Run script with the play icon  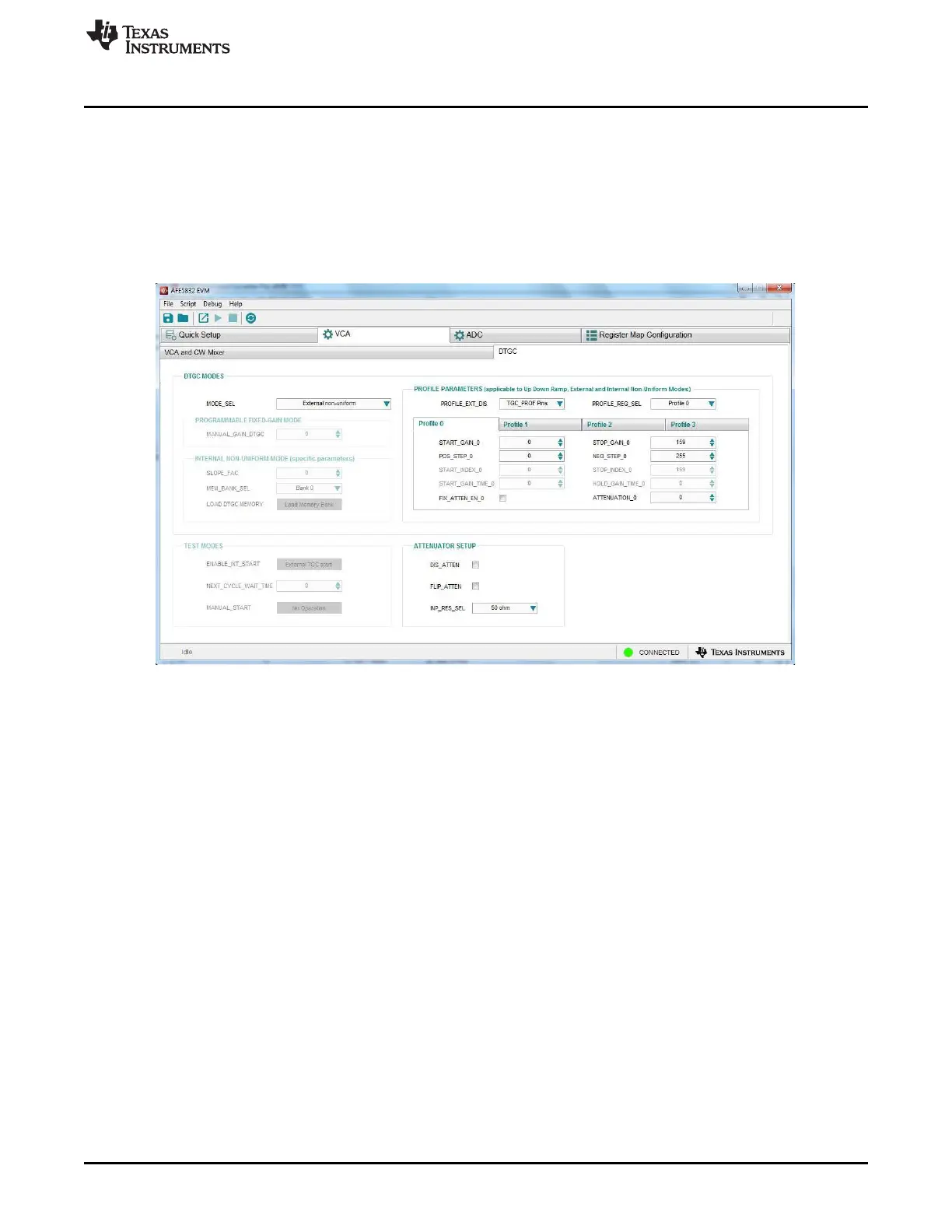point(218,318)
